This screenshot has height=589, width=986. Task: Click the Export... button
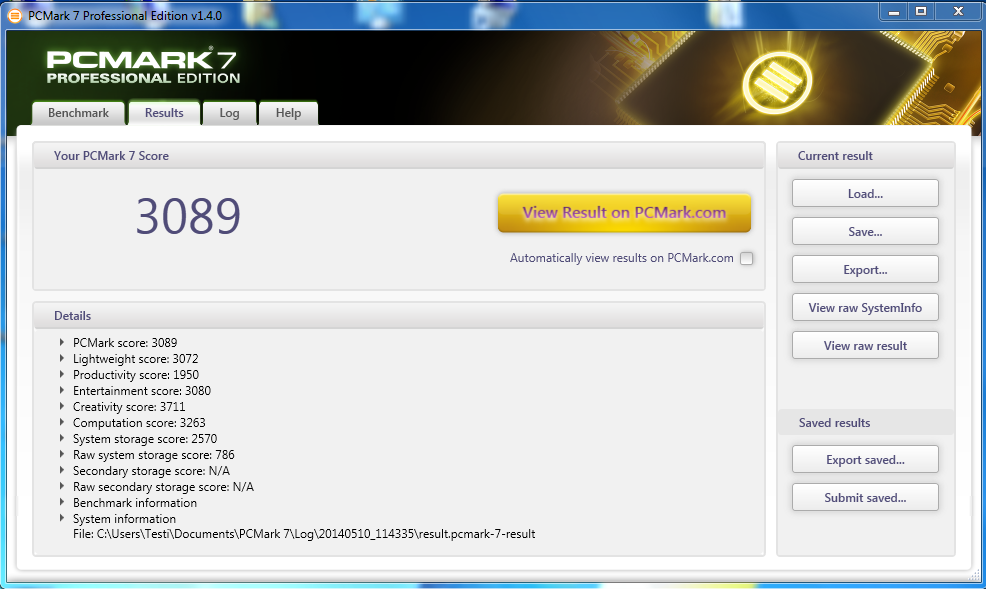coord(865,270)
